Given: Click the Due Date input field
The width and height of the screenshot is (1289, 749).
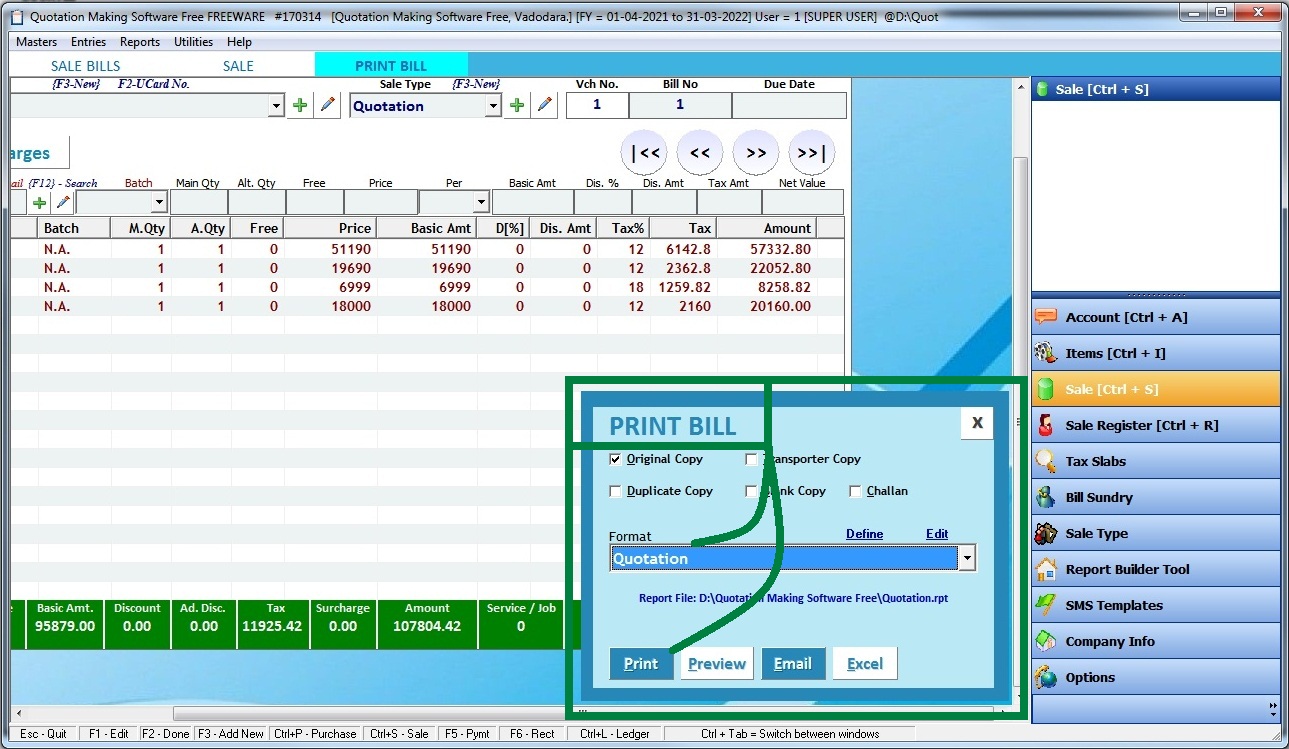Looking at the screenshot, I should [789, 105].
